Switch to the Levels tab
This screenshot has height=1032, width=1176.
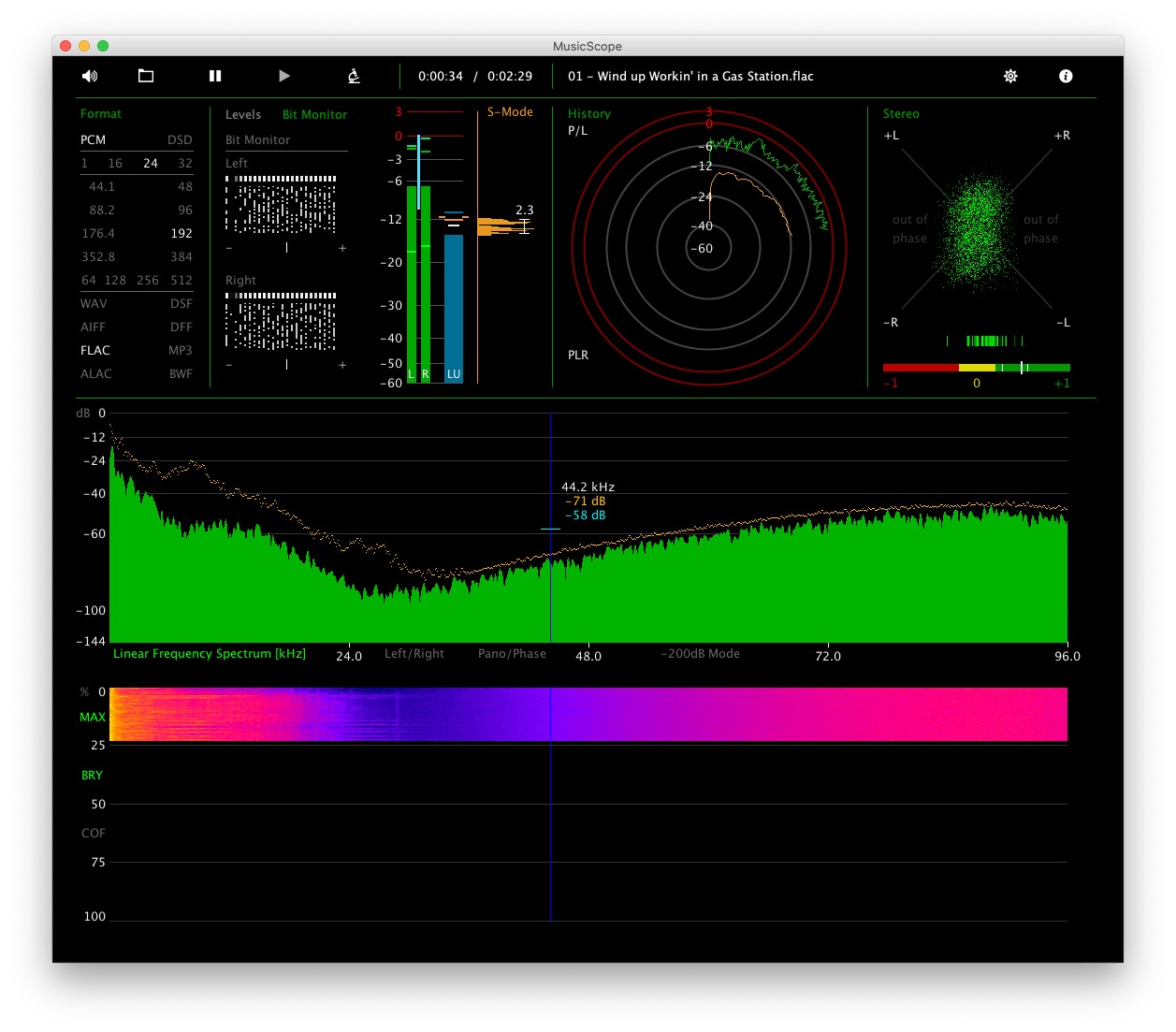tap(243, 114)
